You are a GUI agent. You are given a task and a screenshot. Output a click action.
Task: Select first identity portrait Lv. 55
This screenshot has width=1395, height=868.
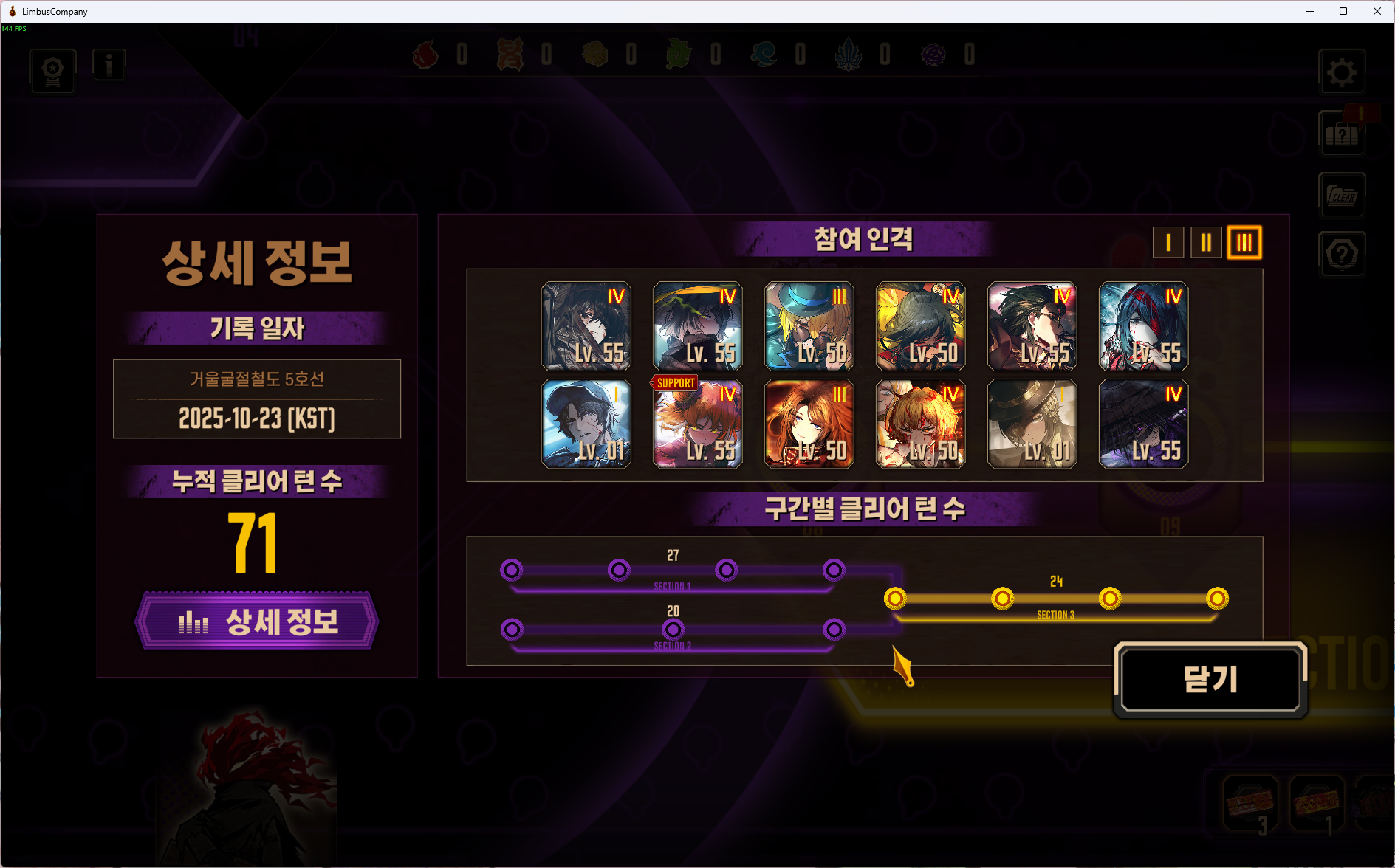click(586, 326)
